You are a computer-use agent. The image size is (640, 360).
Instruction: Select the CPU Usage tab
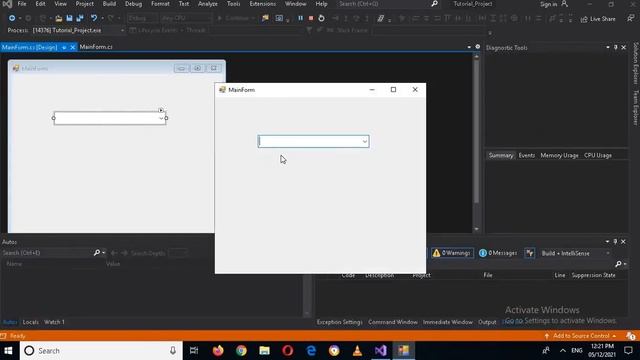598,156
